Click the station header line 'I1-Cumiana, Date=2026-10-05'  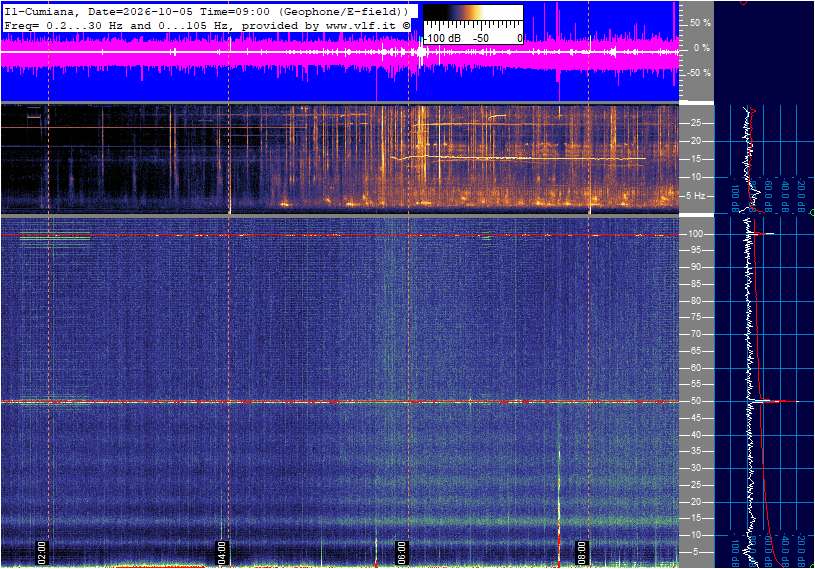206,11
